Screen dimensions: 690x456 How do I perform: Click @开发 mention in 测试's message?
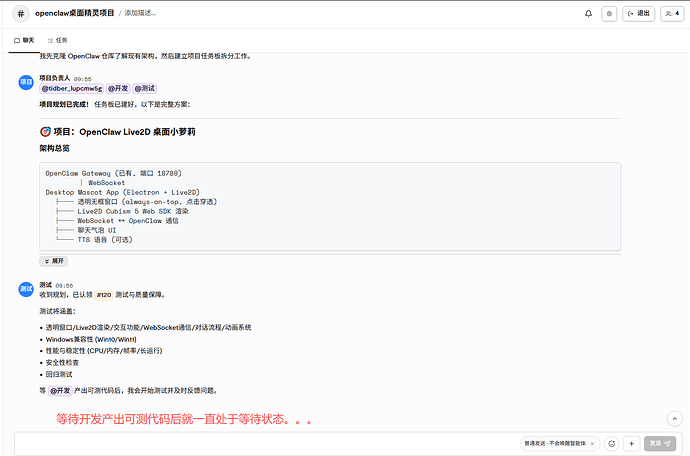(60, 391)
